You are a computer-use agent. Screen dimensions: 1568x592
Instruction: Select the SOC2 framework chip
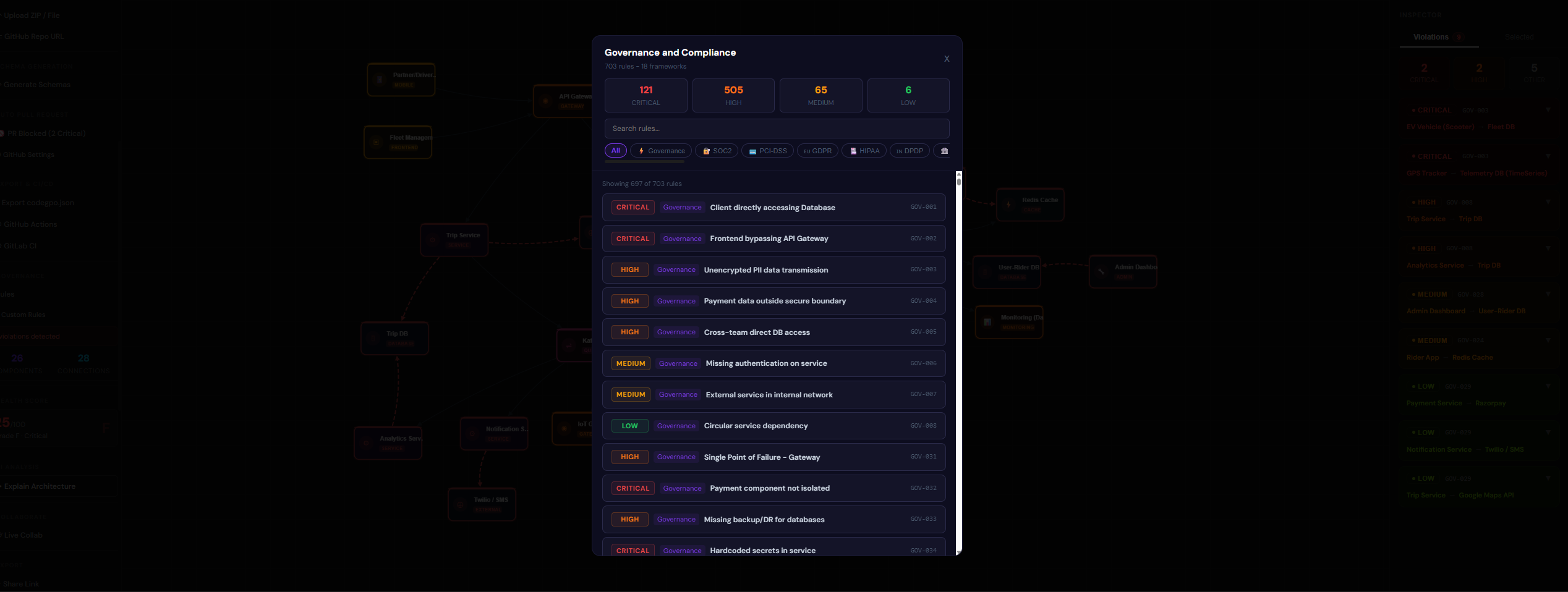point(717,151)
